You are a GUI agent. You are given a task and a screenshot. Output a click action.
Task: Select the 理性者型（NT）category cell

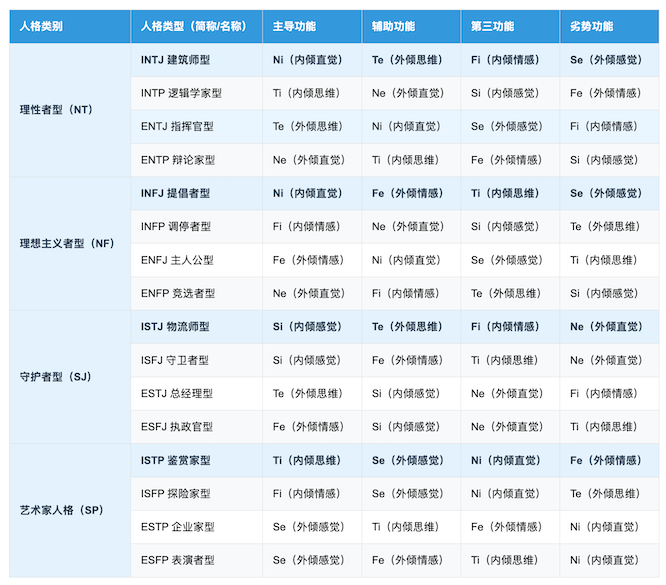tap(56, 109)
